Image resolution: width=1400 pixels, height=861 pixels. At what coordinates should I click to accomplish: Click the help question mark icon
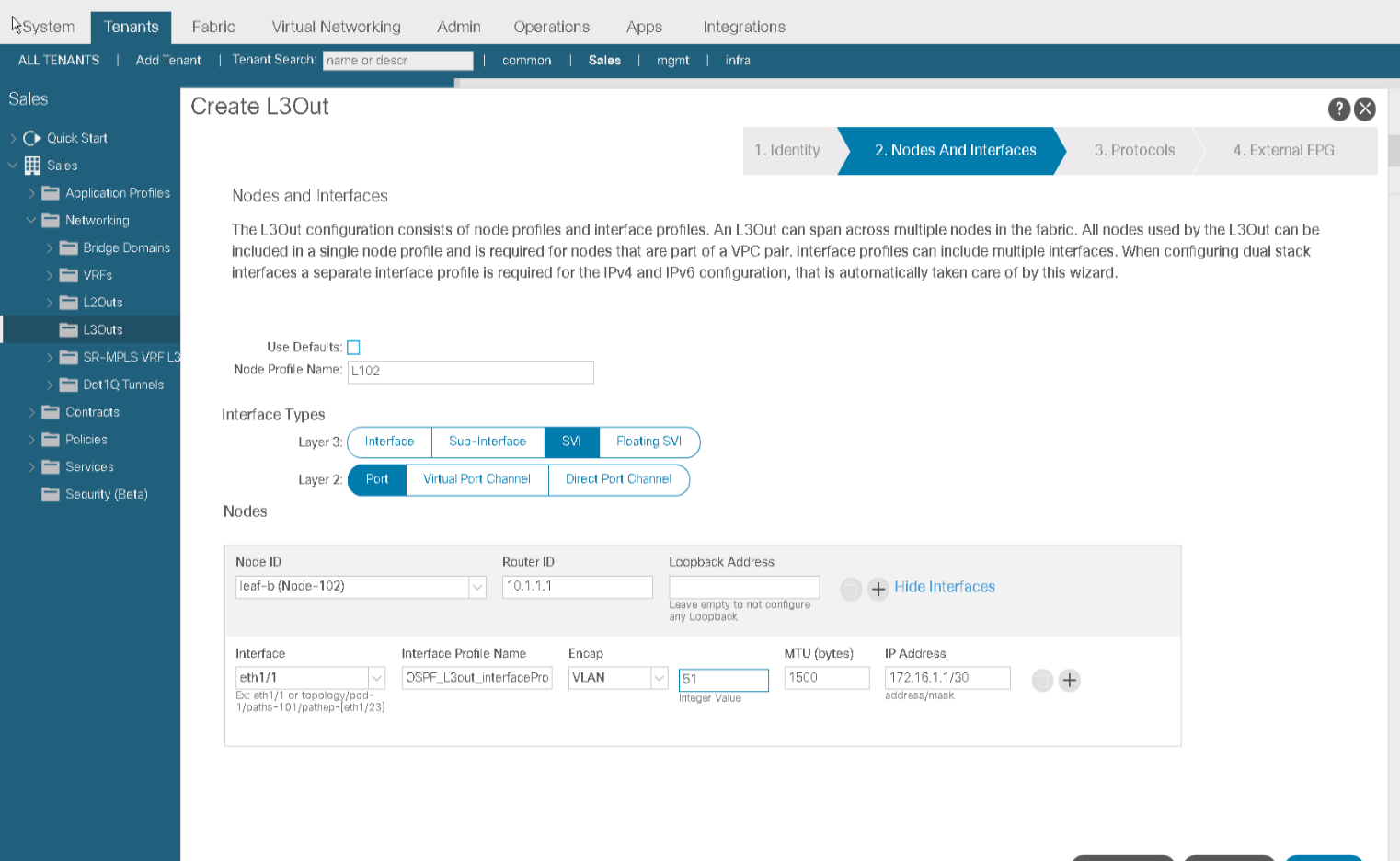click(x=1338, y=109)
